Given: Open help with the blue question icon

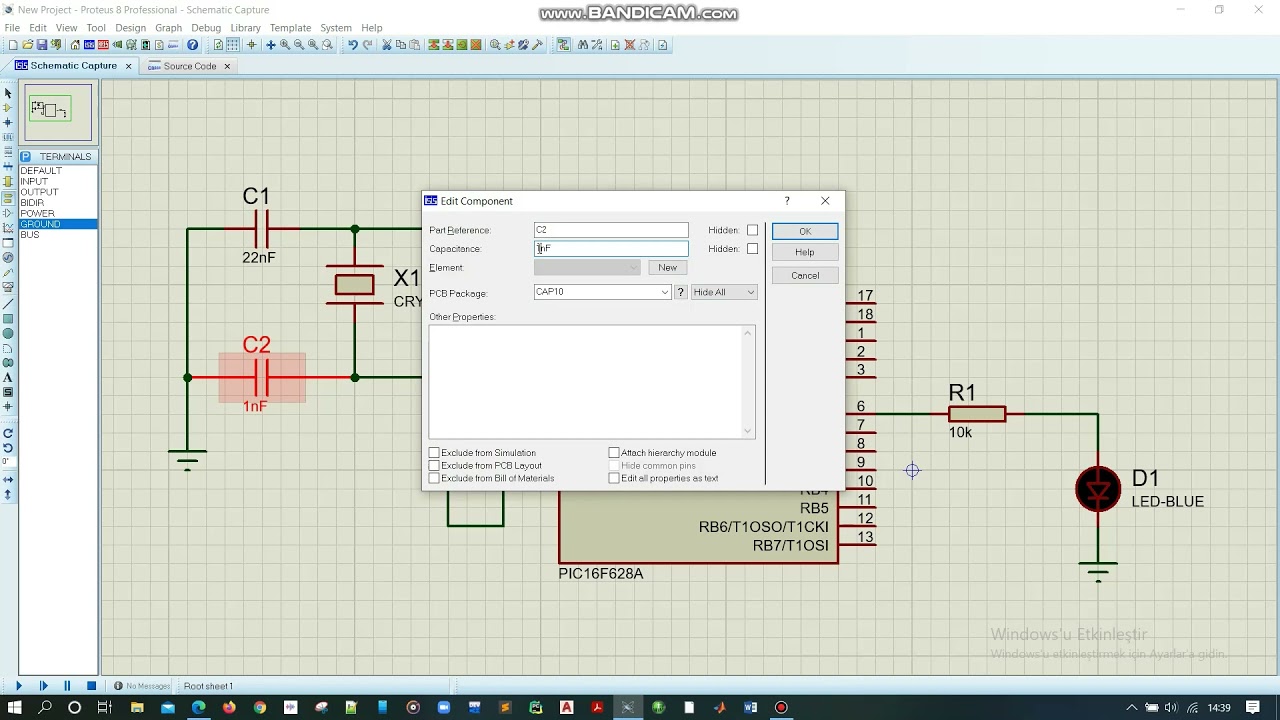Looking at the screenshot, I should pos(193,45).
